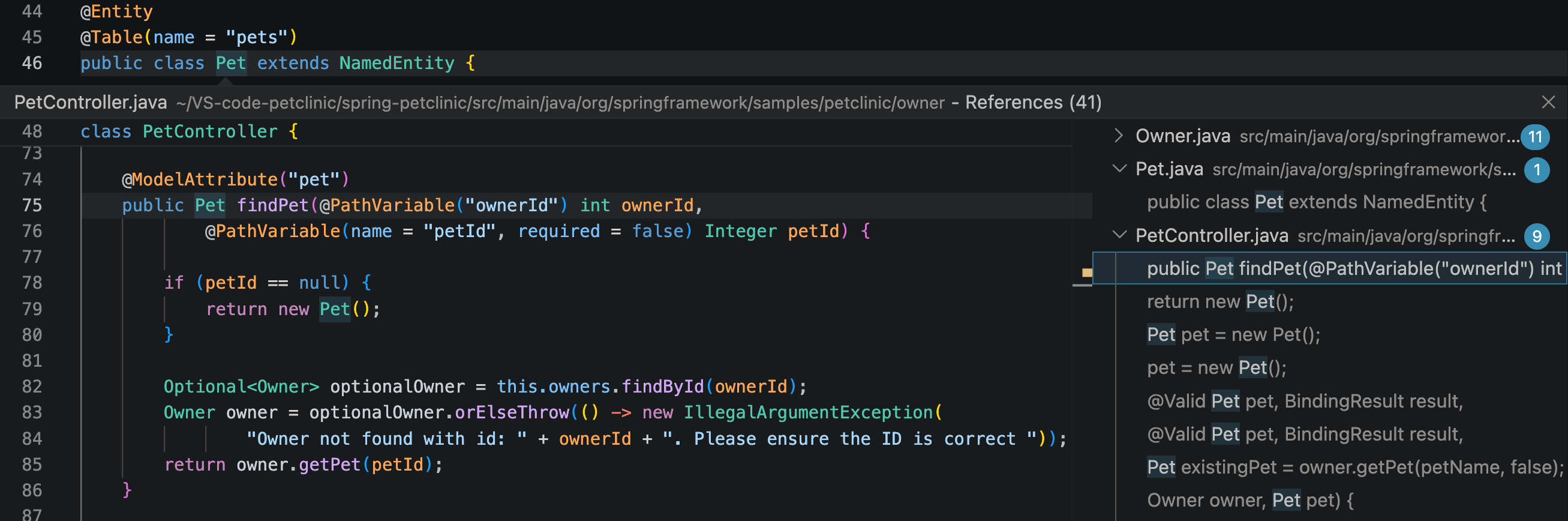The width and height of the screenshot is (1568, 521).
Task: Click 'Optional<Owner>' type on line 82
Action: click(241, 387)
